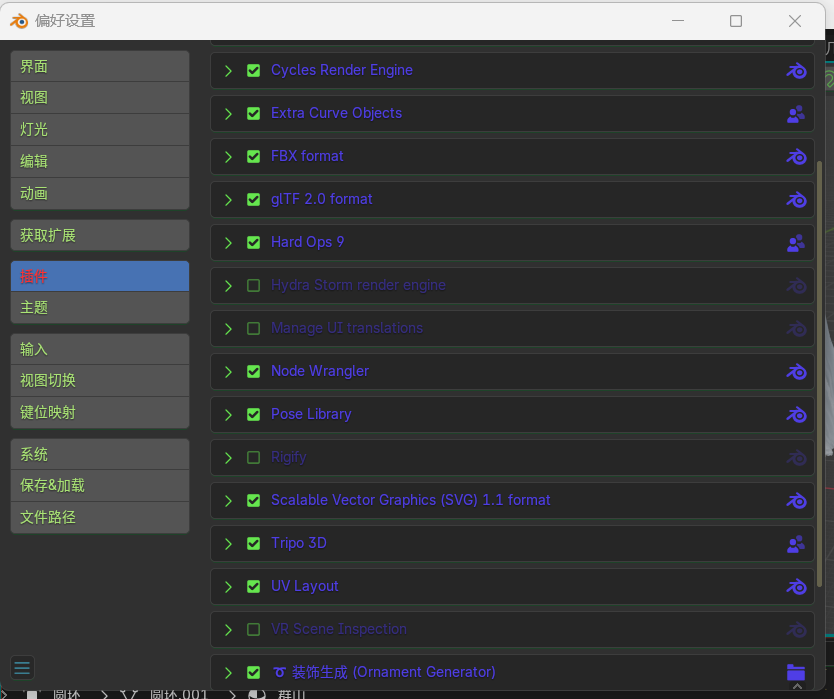The width and height of the screenshot is (834, 699).
Task: Select the 插件 add-ons section
Action: click(100, 276)
